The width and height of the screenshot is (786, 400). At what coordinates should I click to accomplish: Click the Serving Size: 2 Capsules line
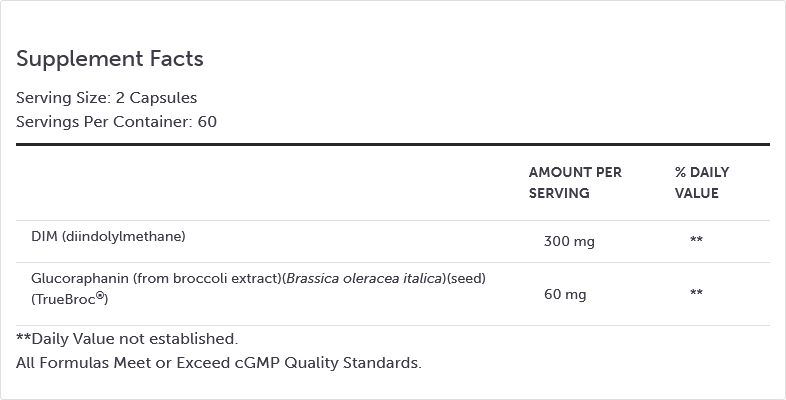tap(107, 98)
